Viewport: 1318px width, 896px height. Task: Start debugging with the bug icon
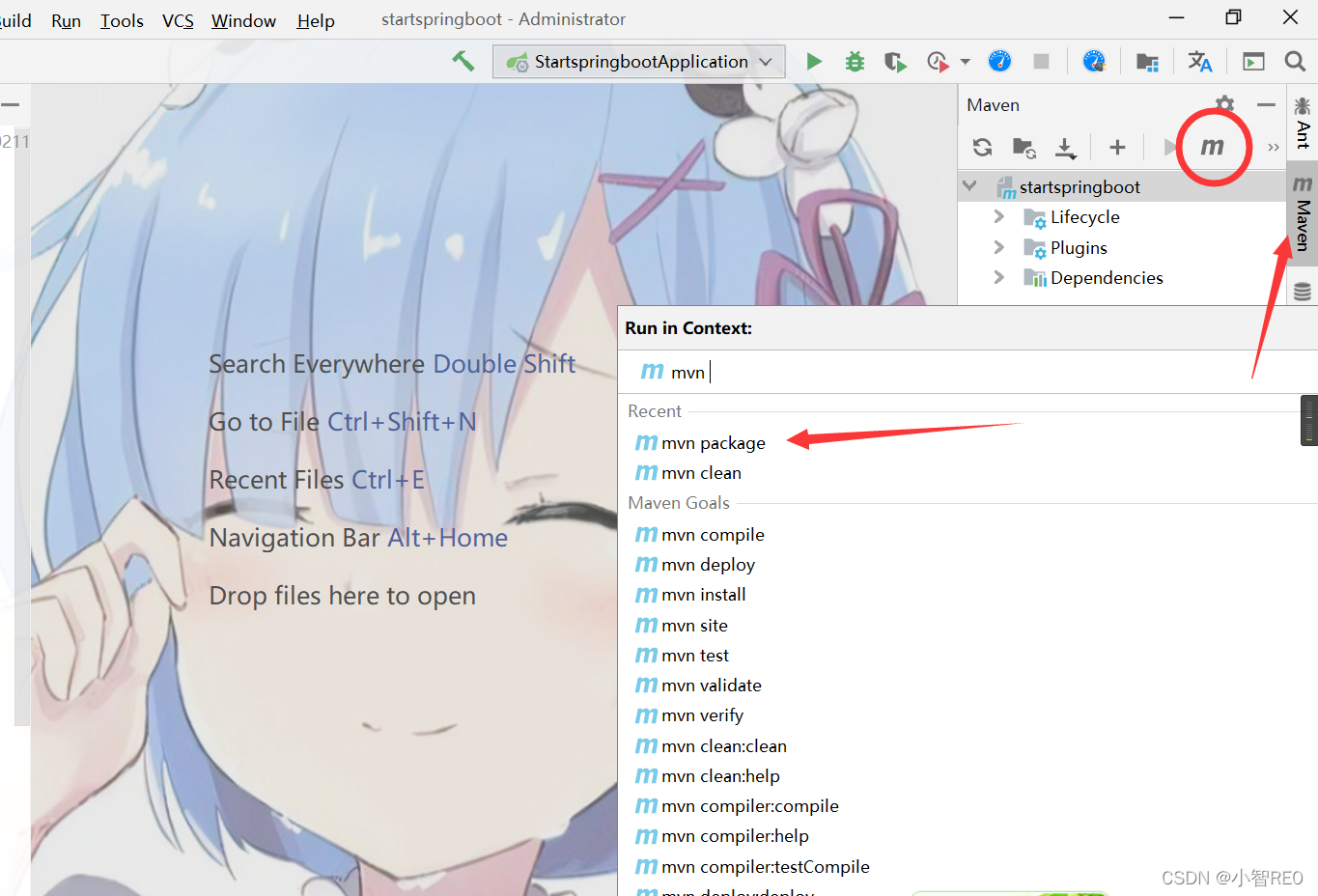coord(855,62)
